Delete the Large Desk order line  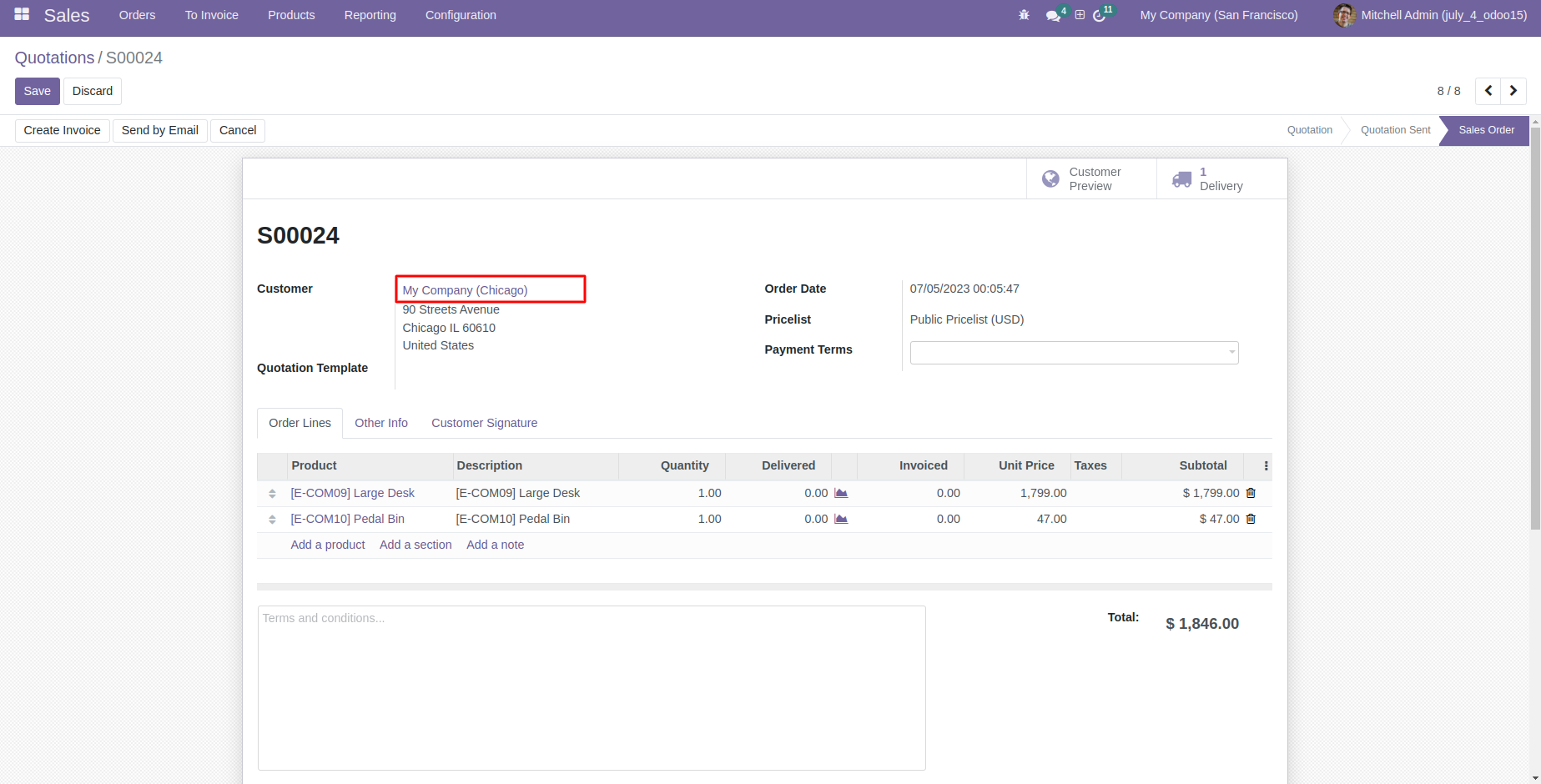point(1251,493)
